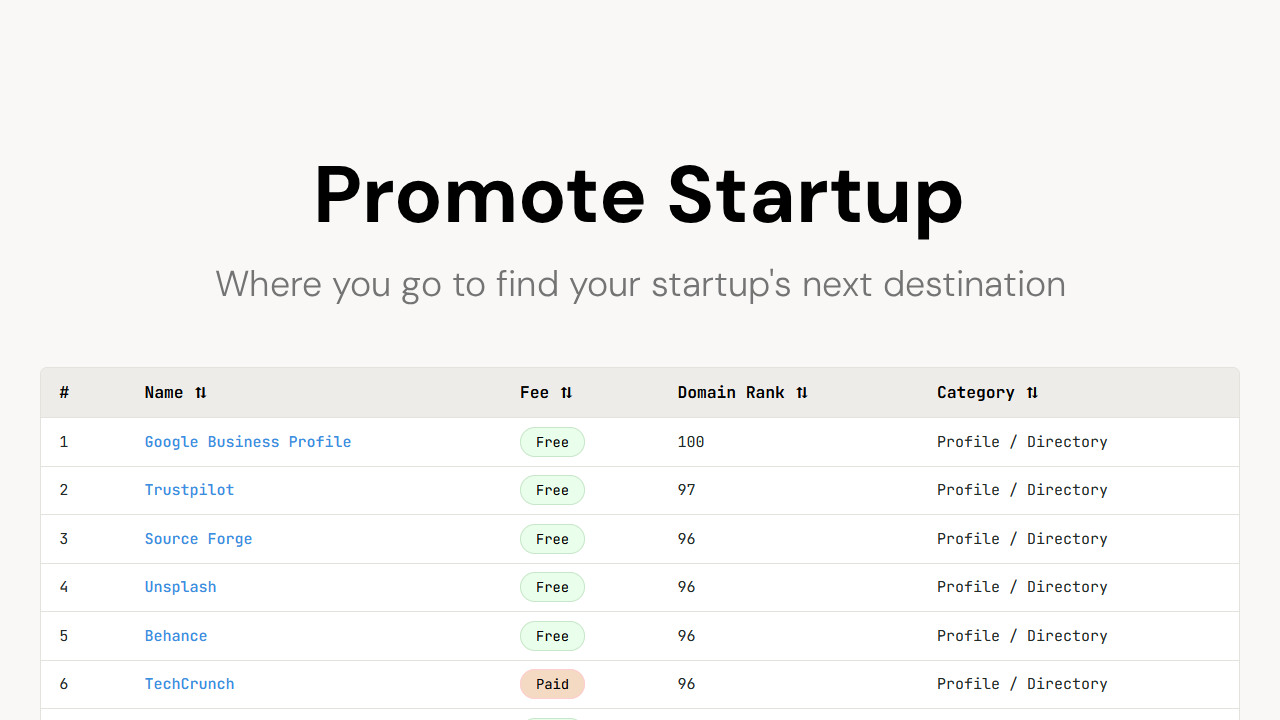Screen dimensions: 1280x720
Task: Open the Trustpilot link
Action: [189, 490]
